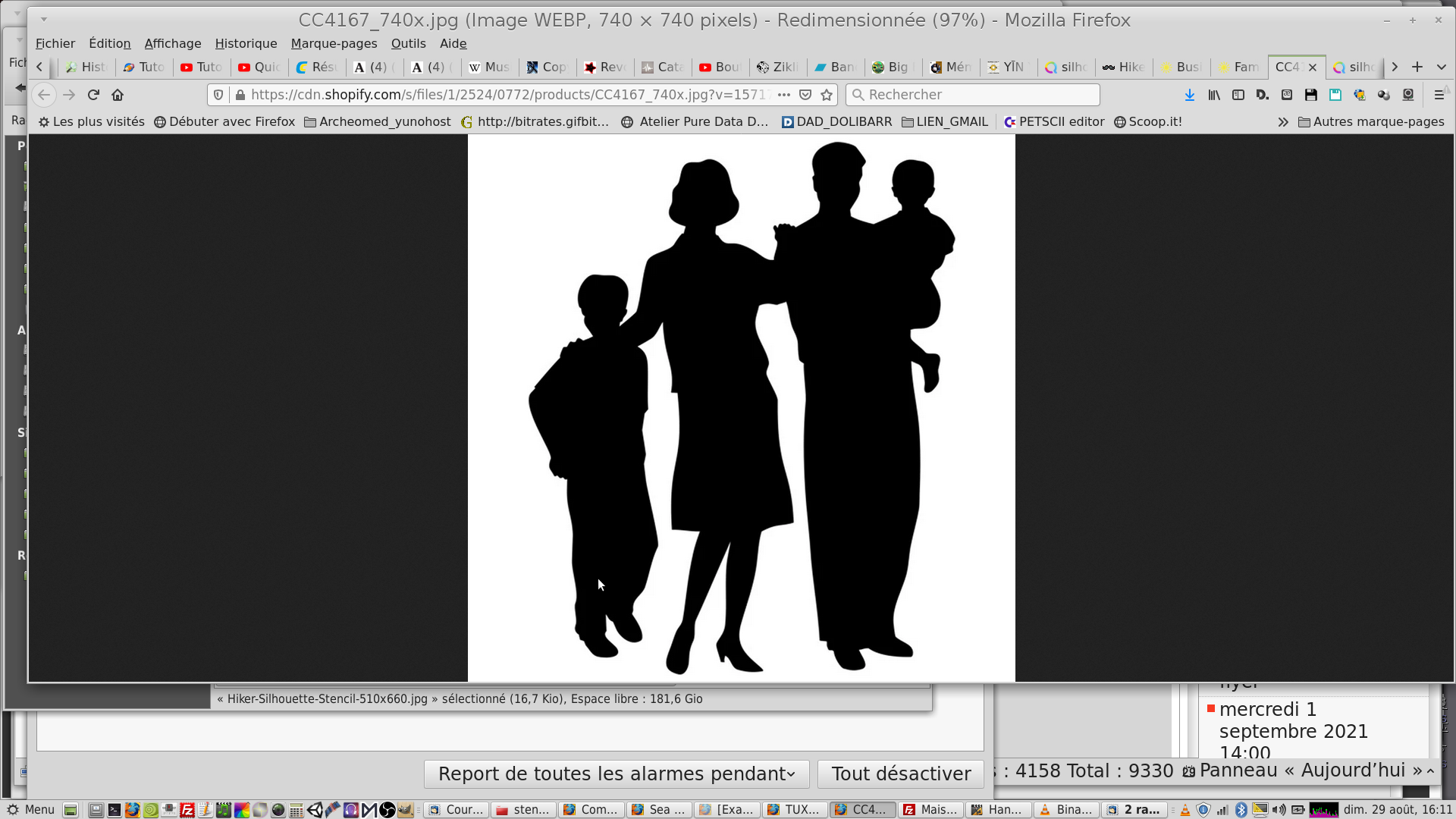
Task: Click the Firefox reload page button
Action: click(x=93, y=95)
